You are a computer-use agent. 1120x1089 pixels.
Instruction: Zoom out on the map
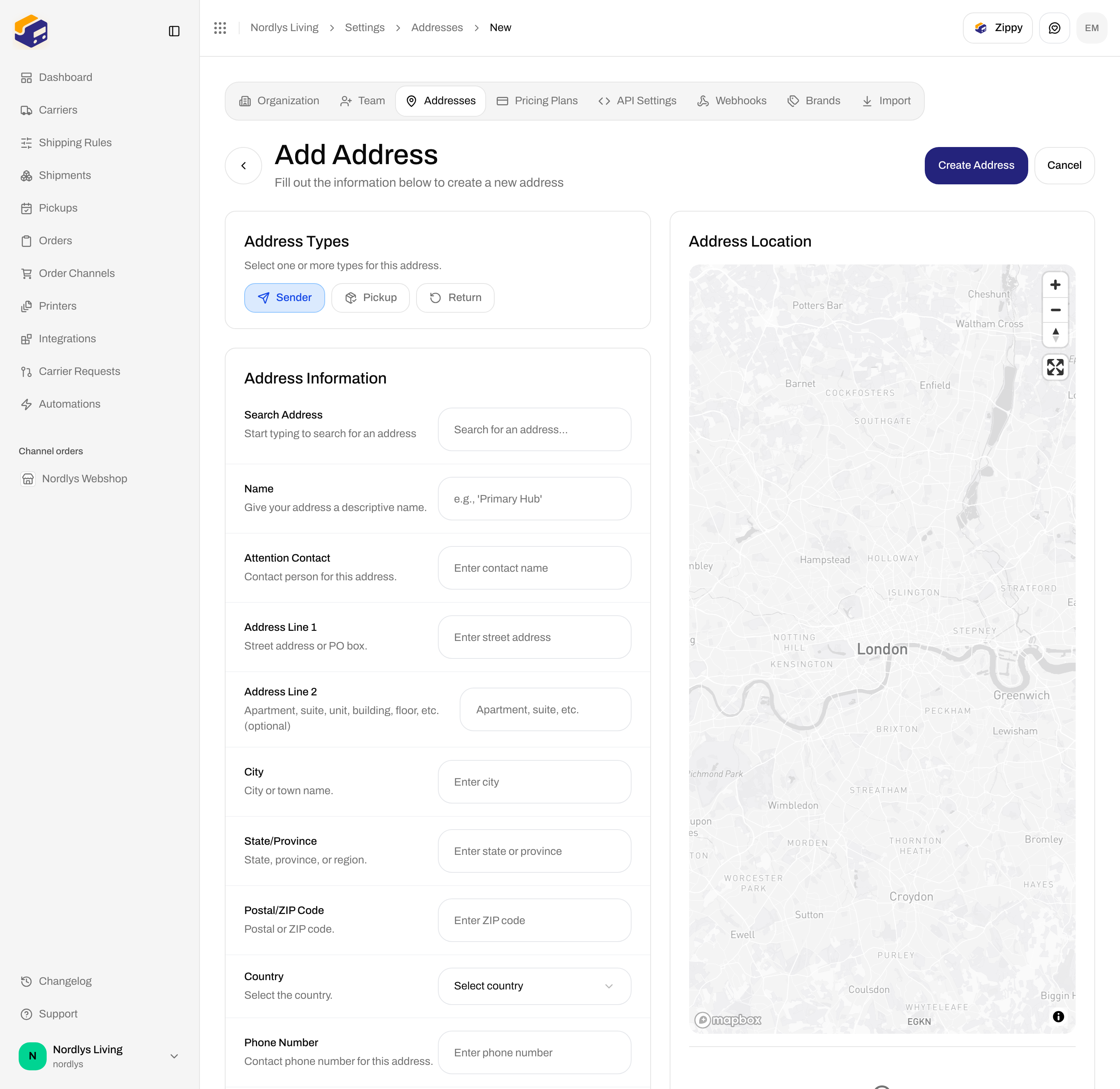pos(1055,310)
